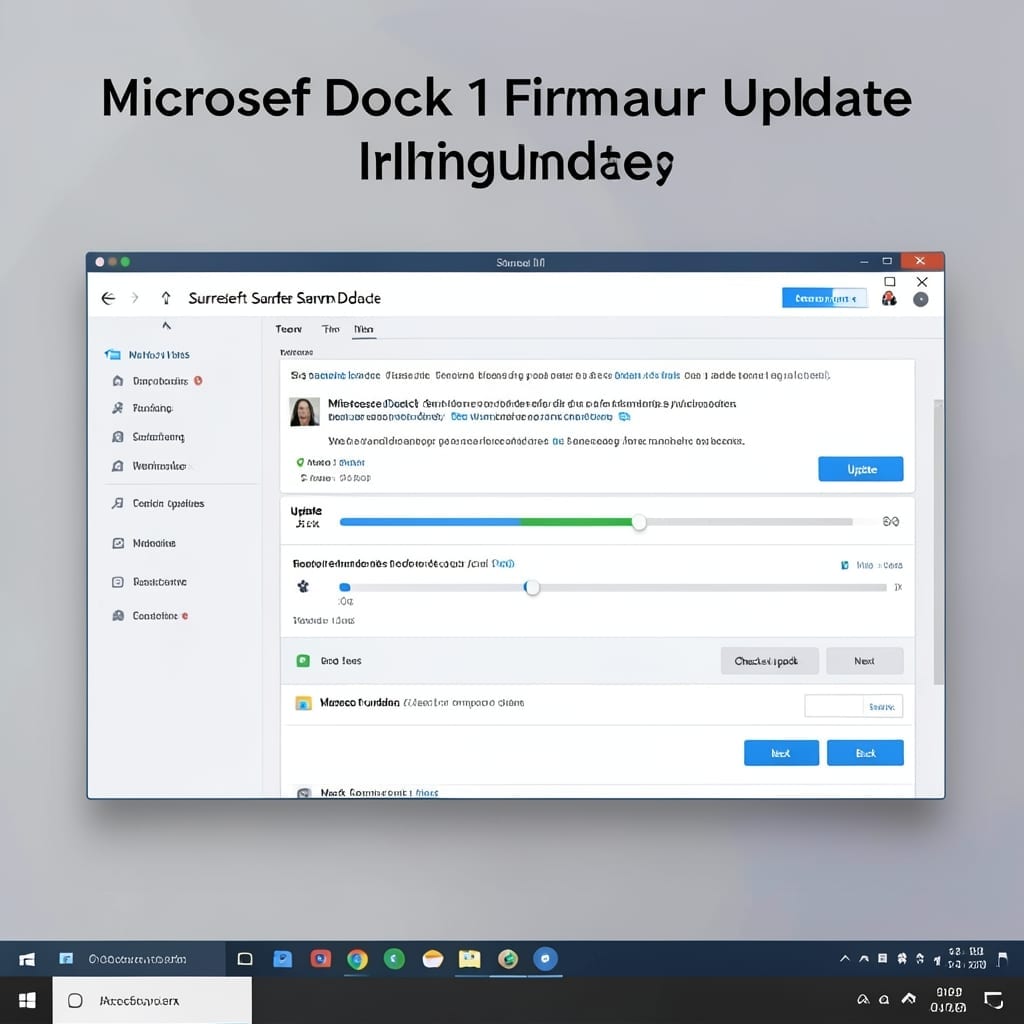The width and height of the screenshot is (1024, 1024).
Task: Click the grey Next button beside 'Chadel ipodt'
Action: pyautogui.click(x=865, y=661)
